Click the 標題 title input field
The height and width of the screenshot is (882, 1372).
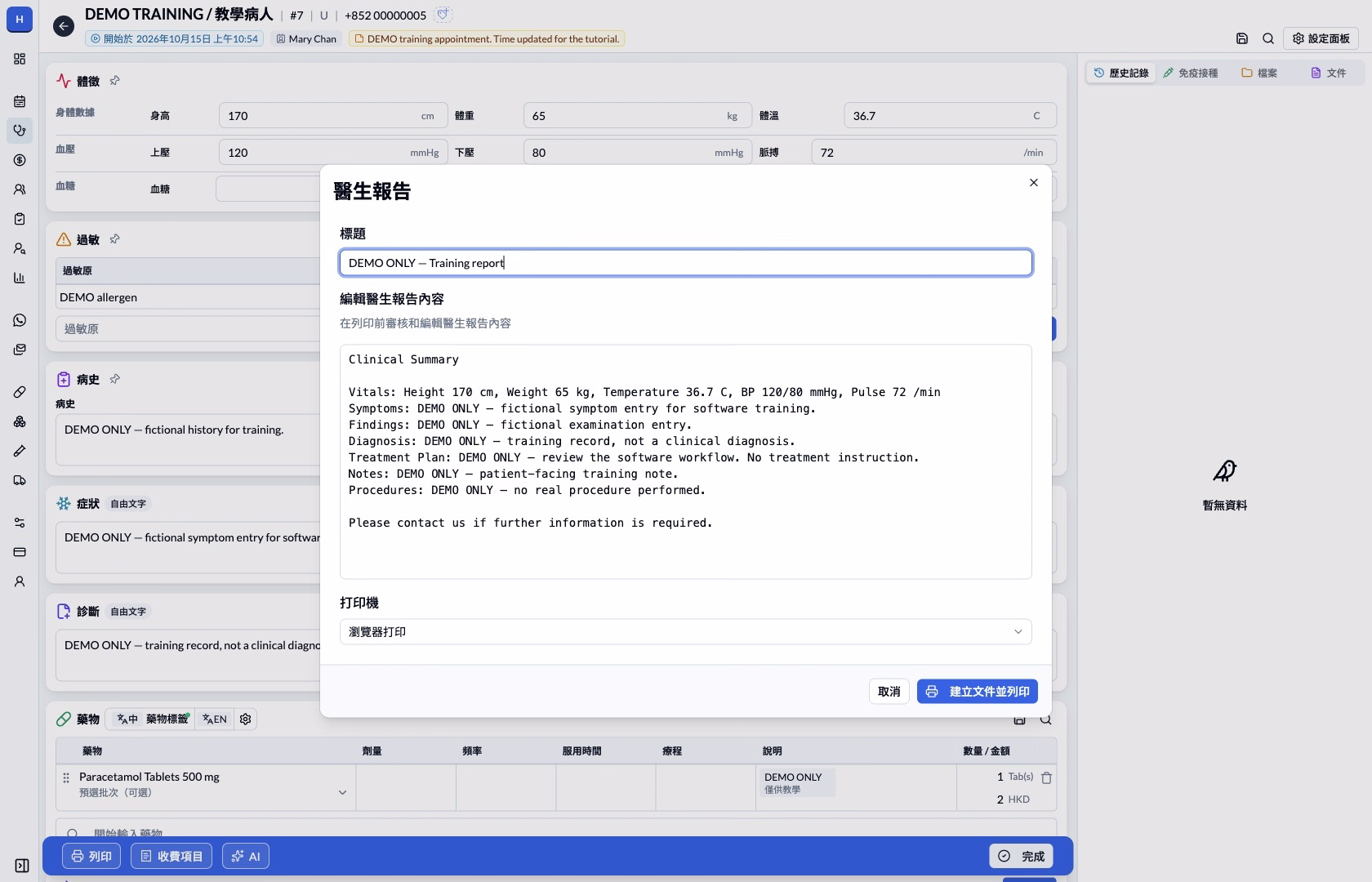tap(686, 263)
